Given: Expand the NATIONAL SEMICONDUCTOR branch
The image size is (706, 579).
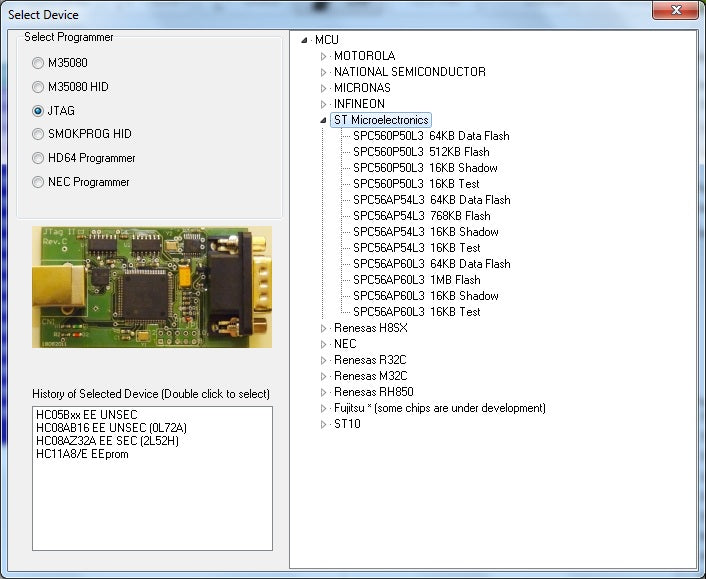Looking at the screenshot, I should coord(323,72).
